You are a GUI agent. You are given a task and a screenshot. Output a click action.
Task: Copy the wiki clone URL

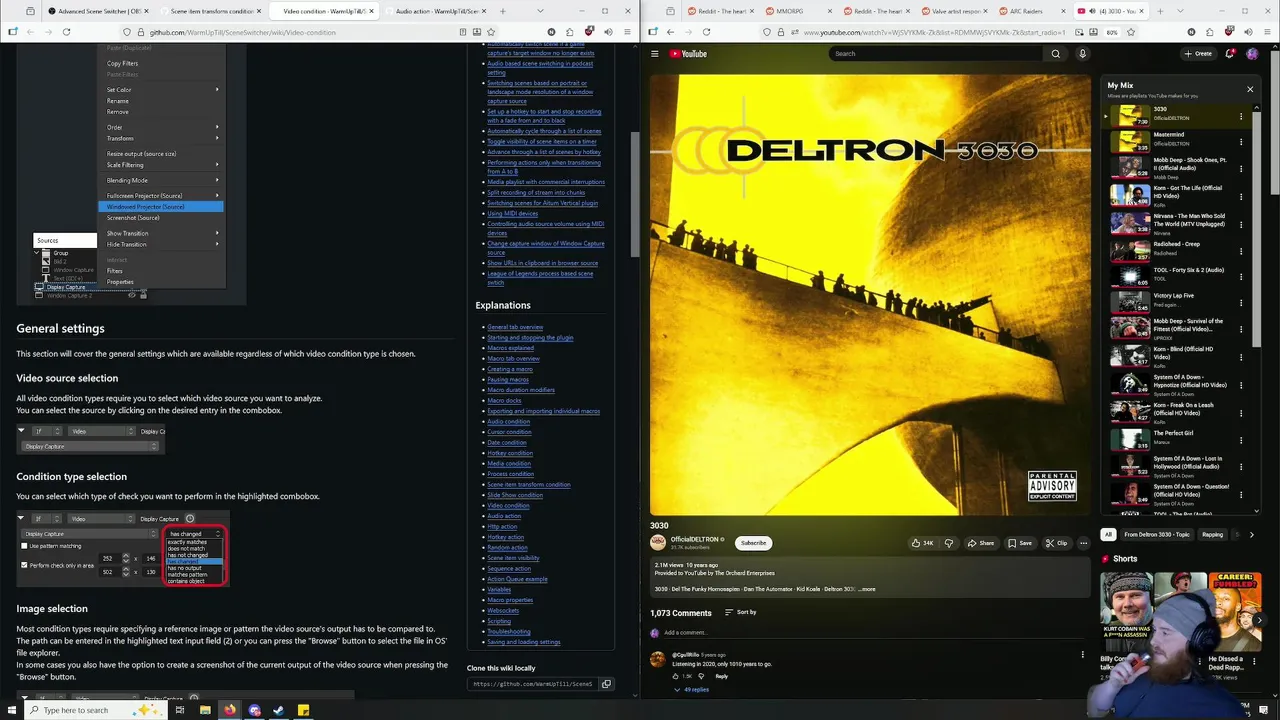[606, 684]
